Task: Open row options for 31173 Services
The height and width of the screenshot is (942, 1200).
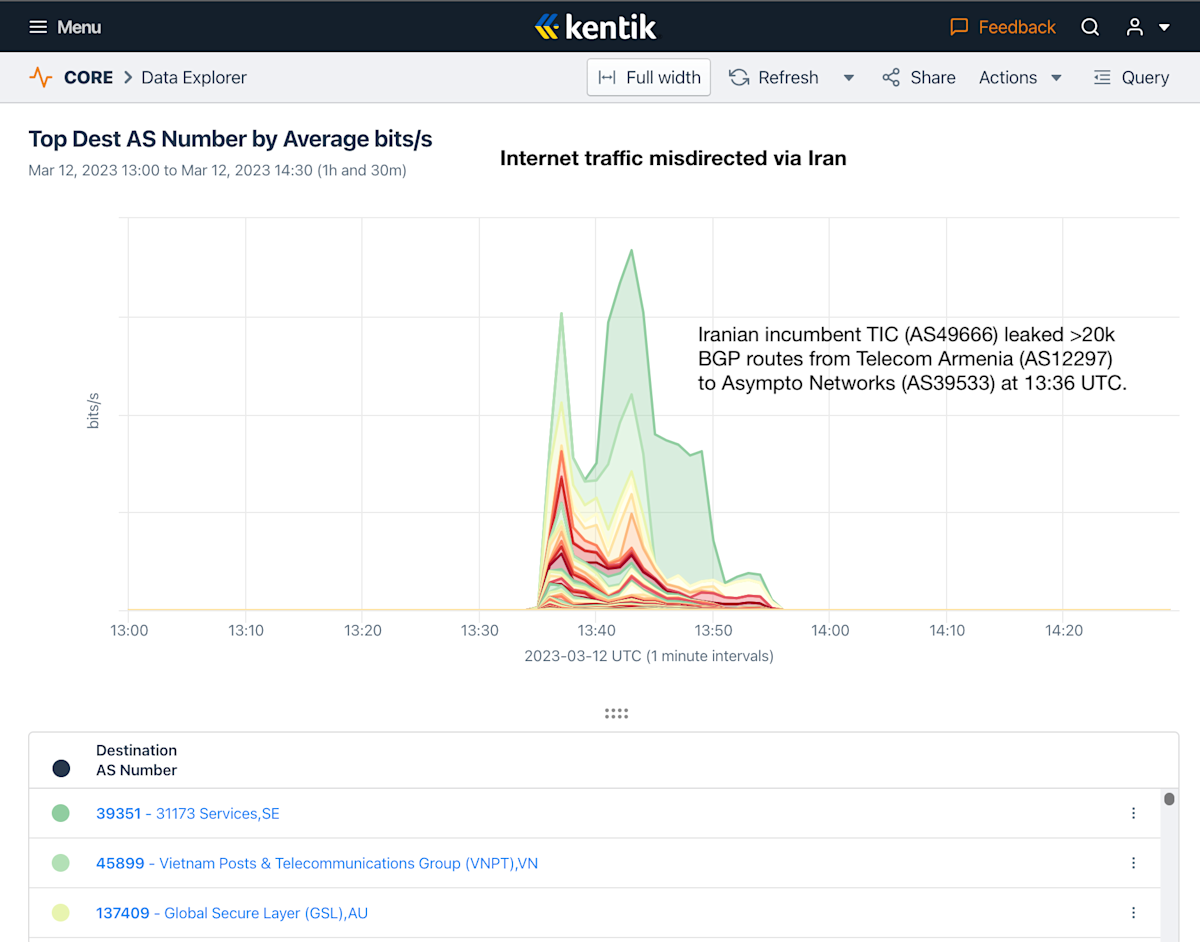Action: coord(1133,813)
